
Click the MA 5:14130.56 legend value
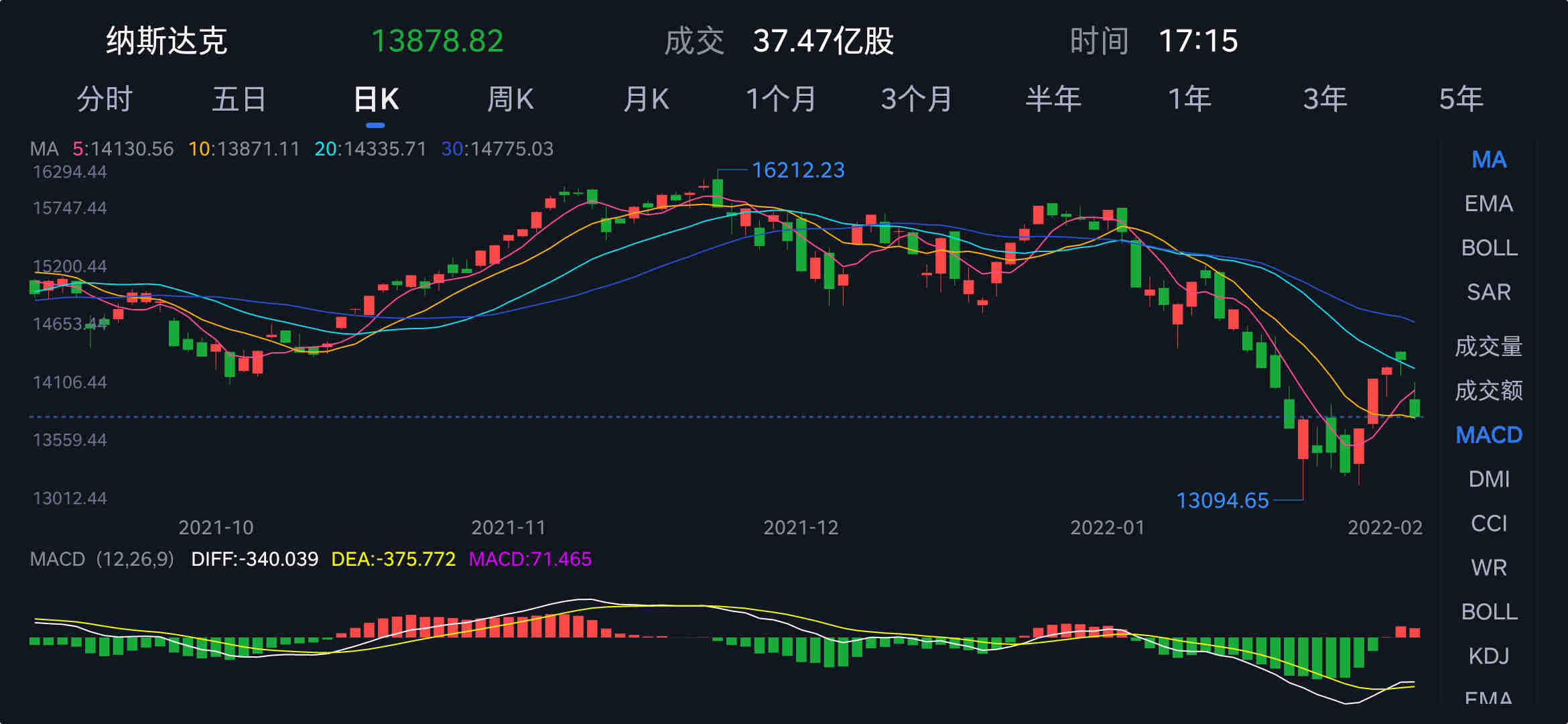(x=123, y=149)
